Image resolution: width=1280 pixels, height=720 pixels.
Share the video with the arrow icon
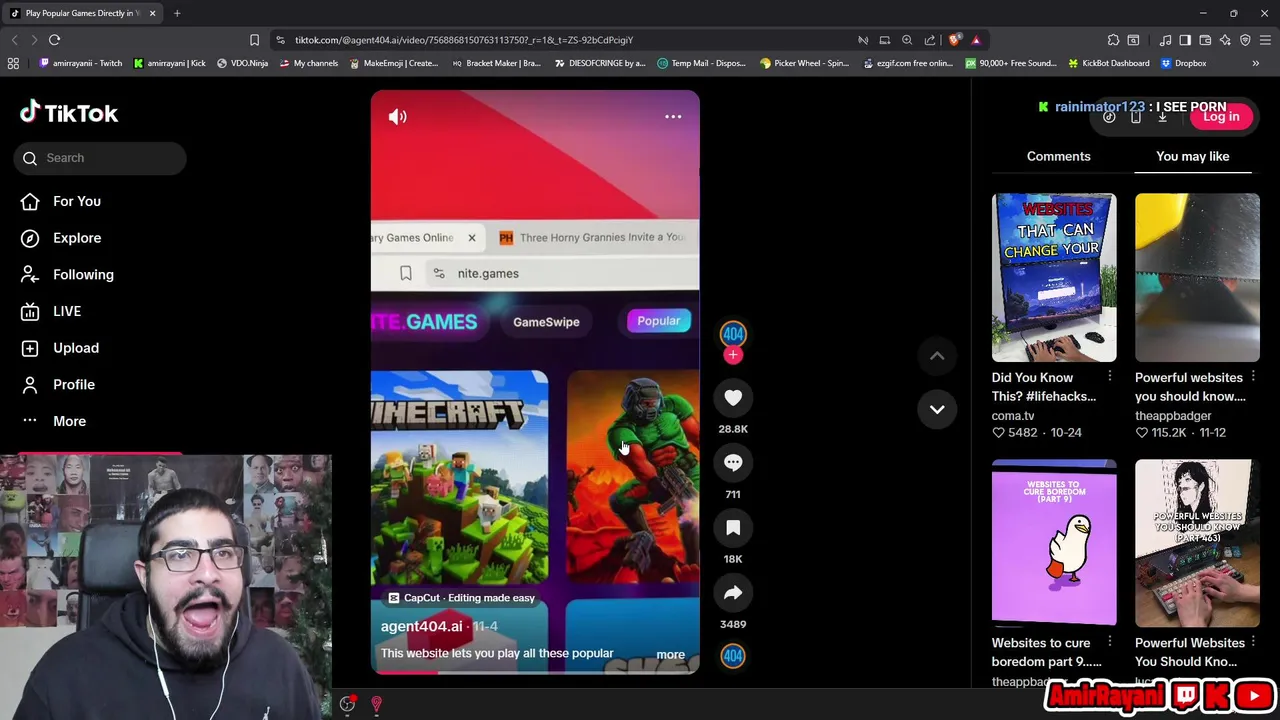click(733, 593)
